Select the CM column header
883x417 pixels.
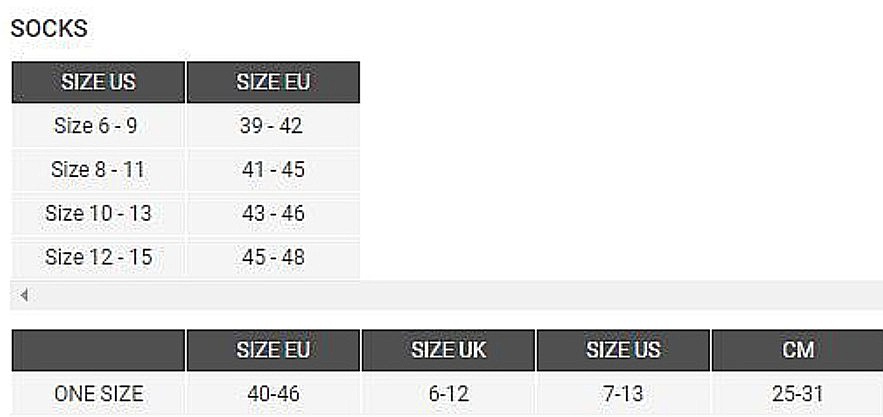point(797,350)
